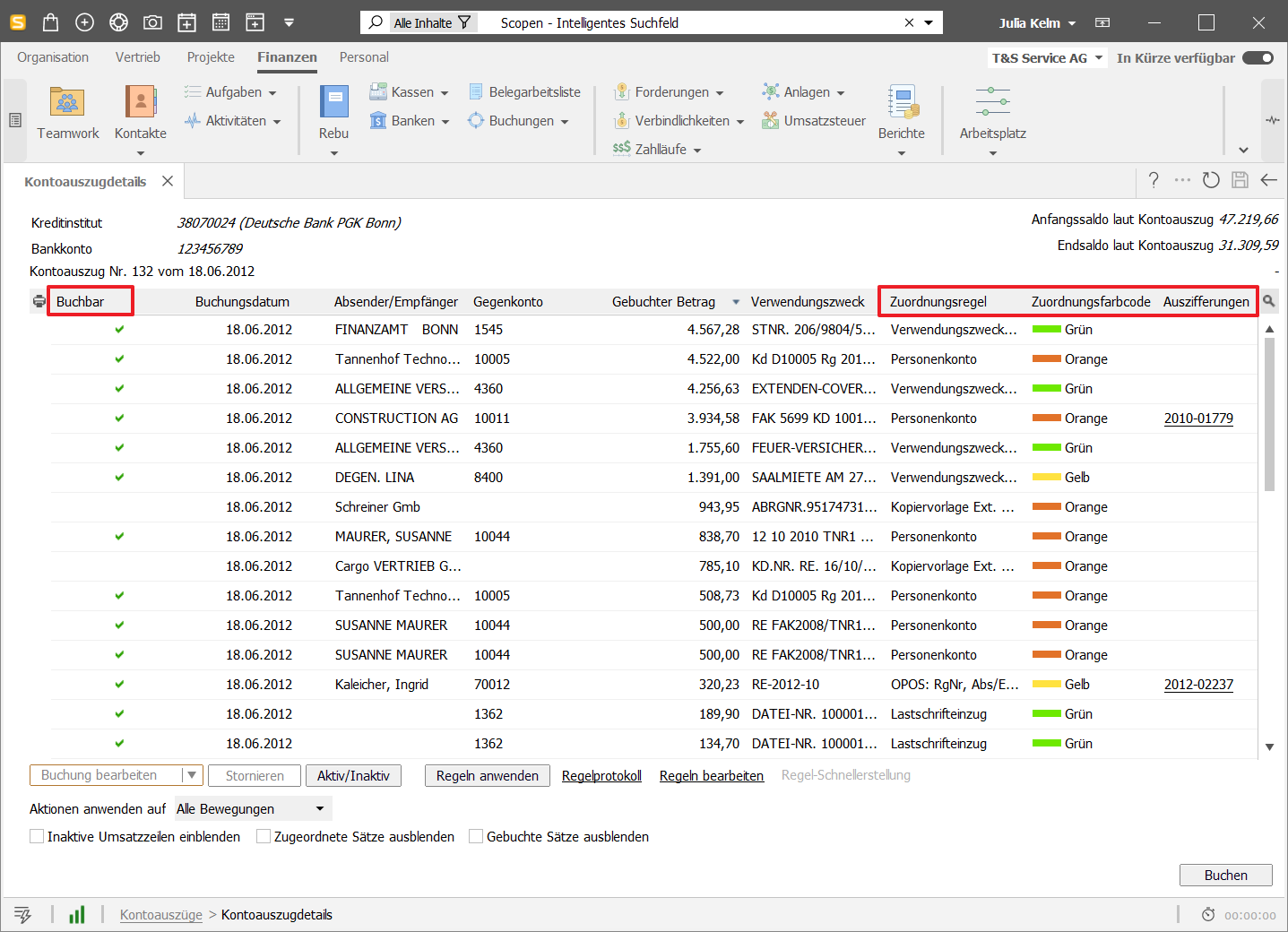Screen dimensions: 1288x932
Task: Open the shopping bag icon in title bar
Action: click(50, 22)
